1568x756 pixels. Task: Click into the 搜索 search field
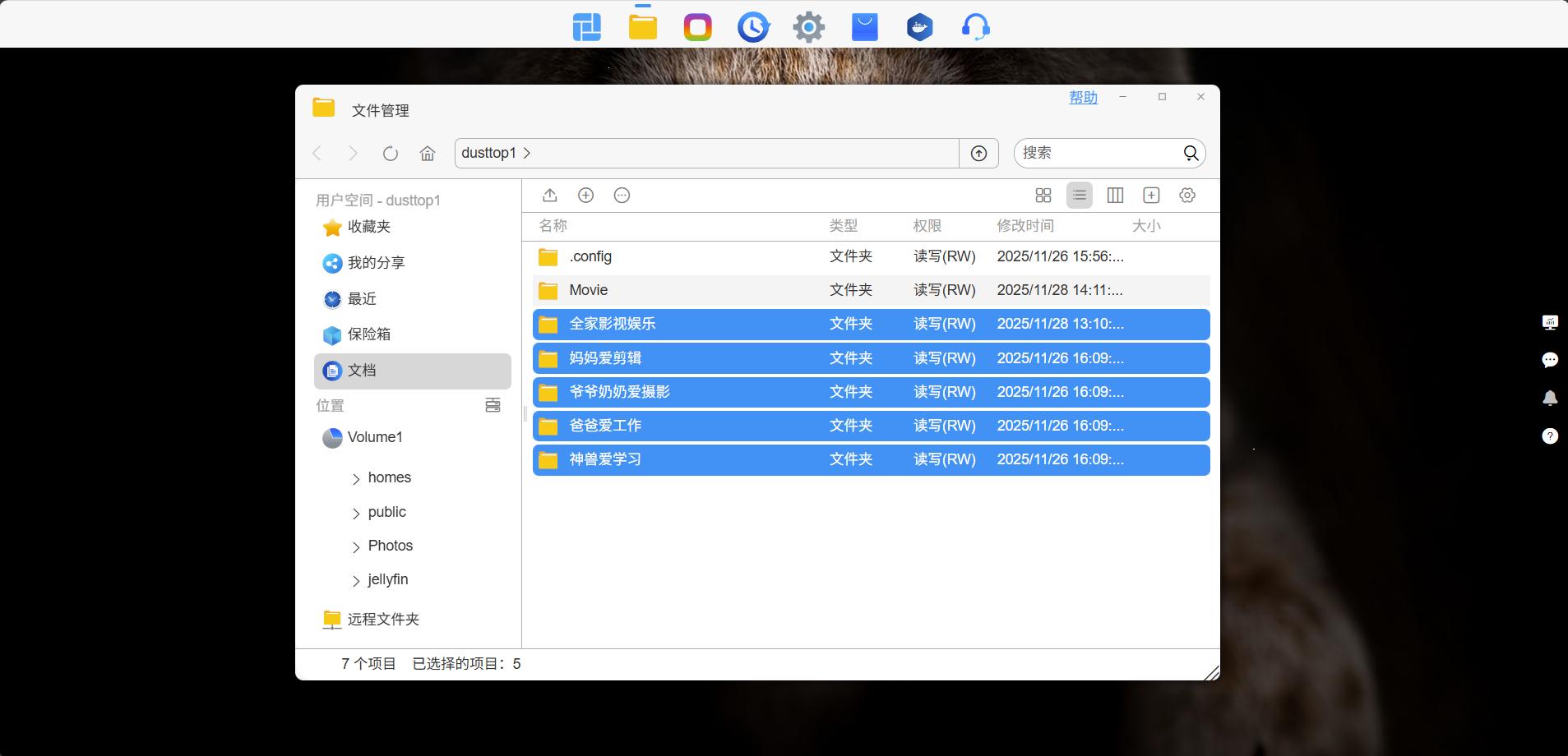point(1098,153)
